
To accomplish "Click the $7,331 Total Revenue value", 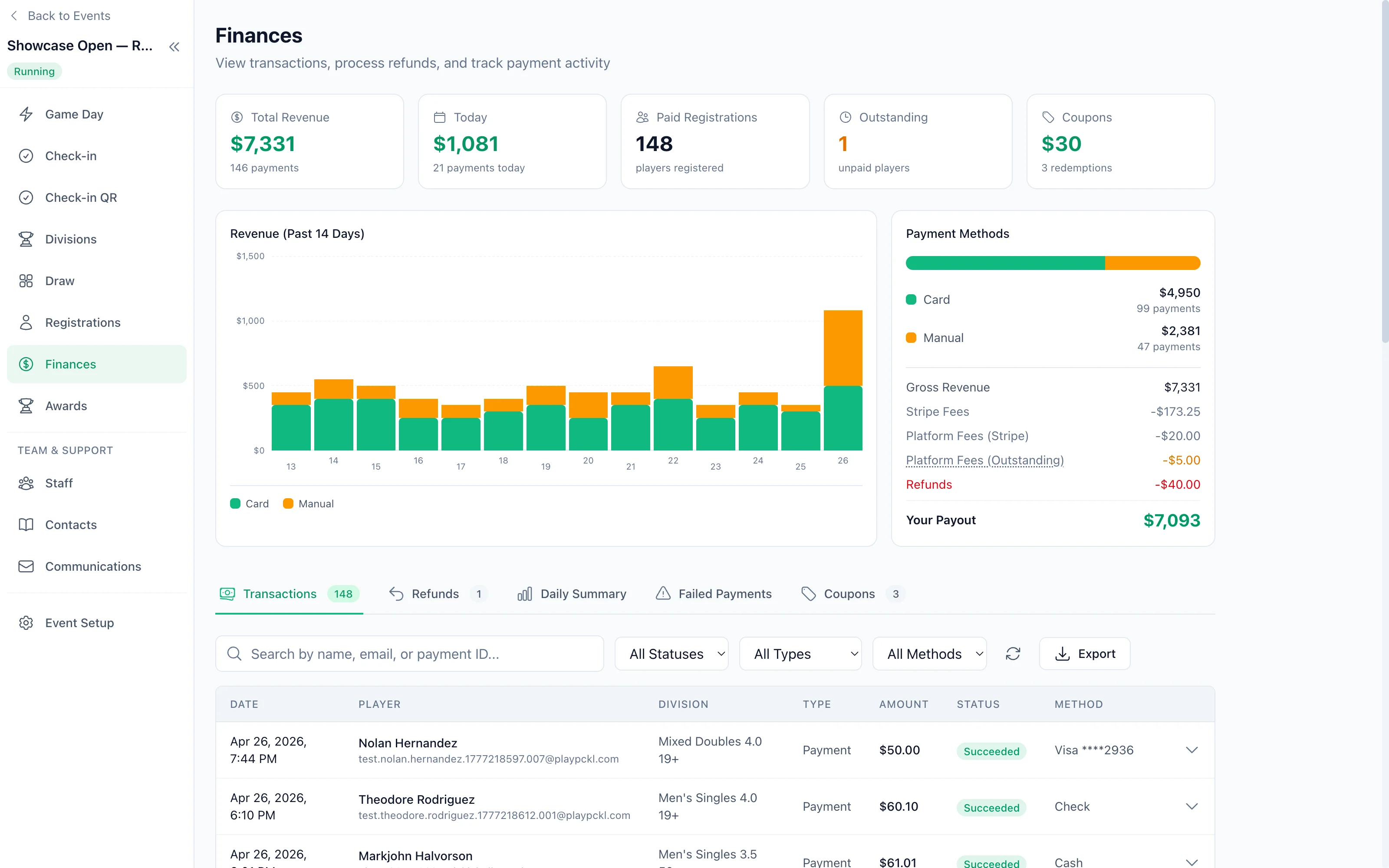I will tap(263, 144).
